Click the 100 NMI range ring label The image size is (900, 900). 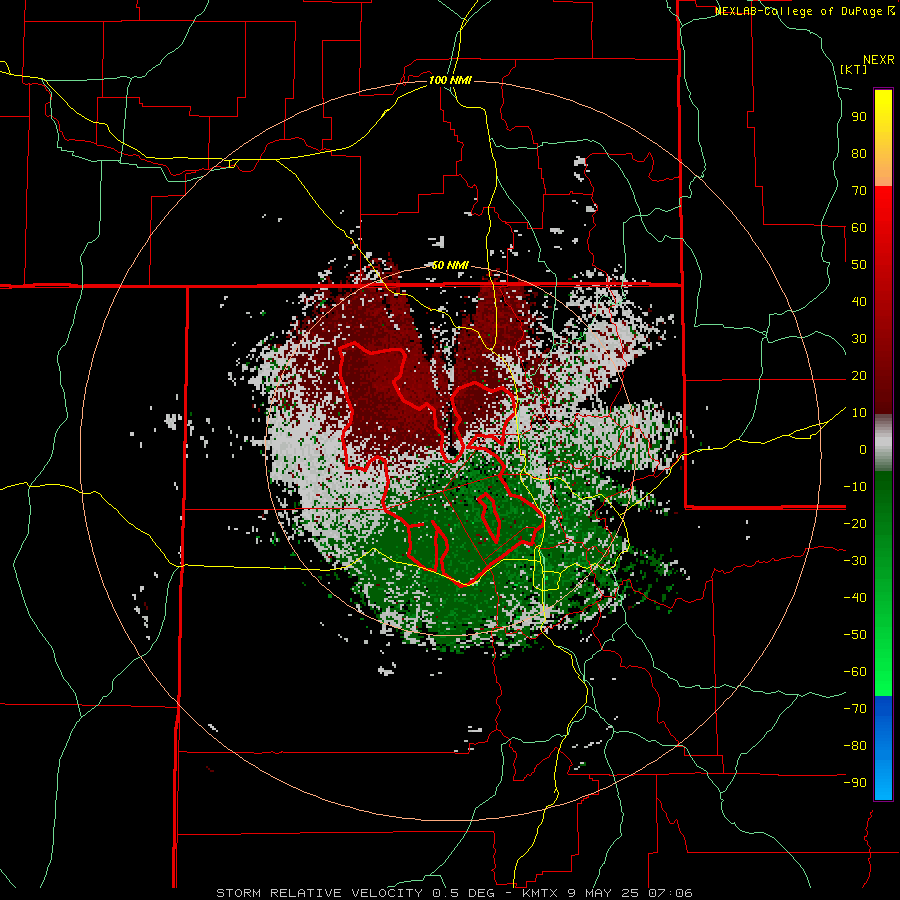coord(450,80)
